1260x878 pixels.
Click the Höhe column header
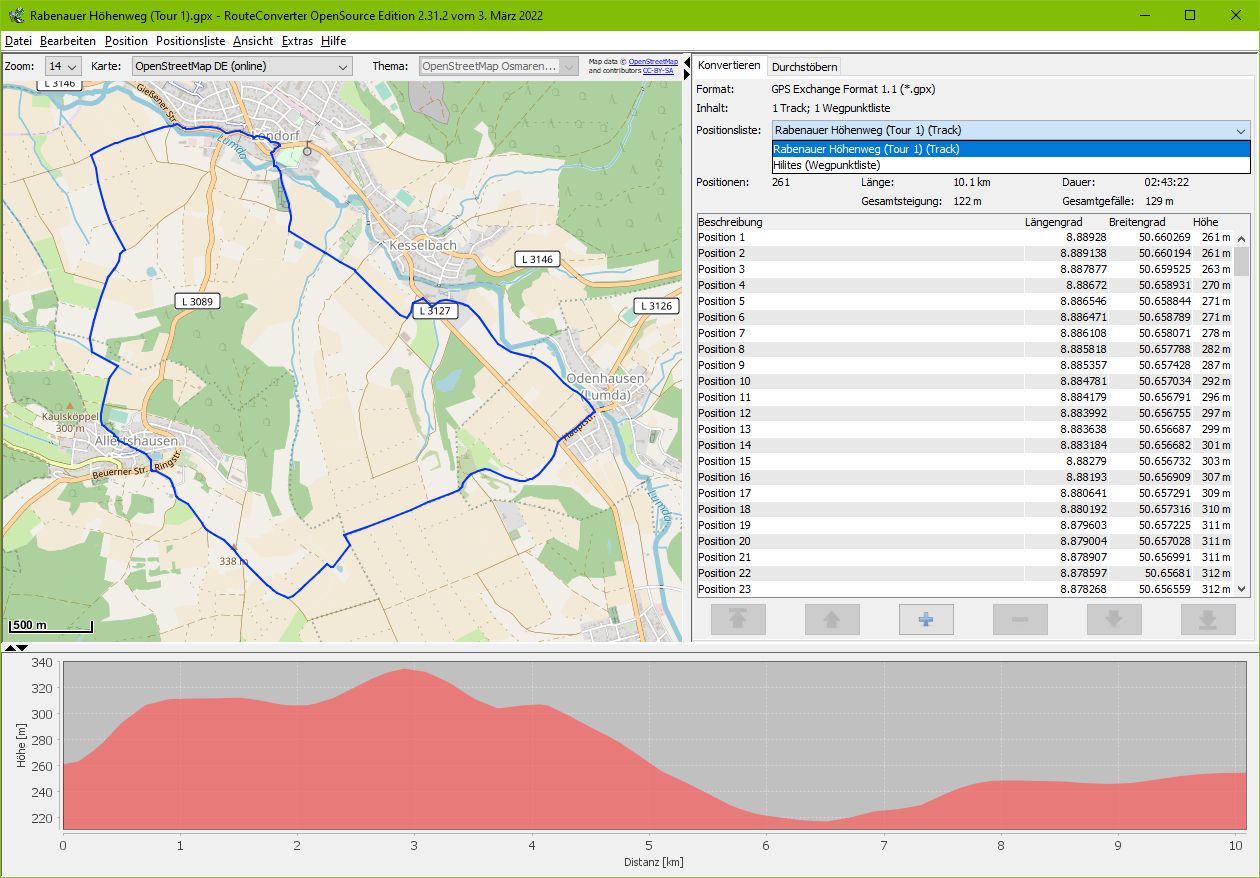coord(1205,221)
